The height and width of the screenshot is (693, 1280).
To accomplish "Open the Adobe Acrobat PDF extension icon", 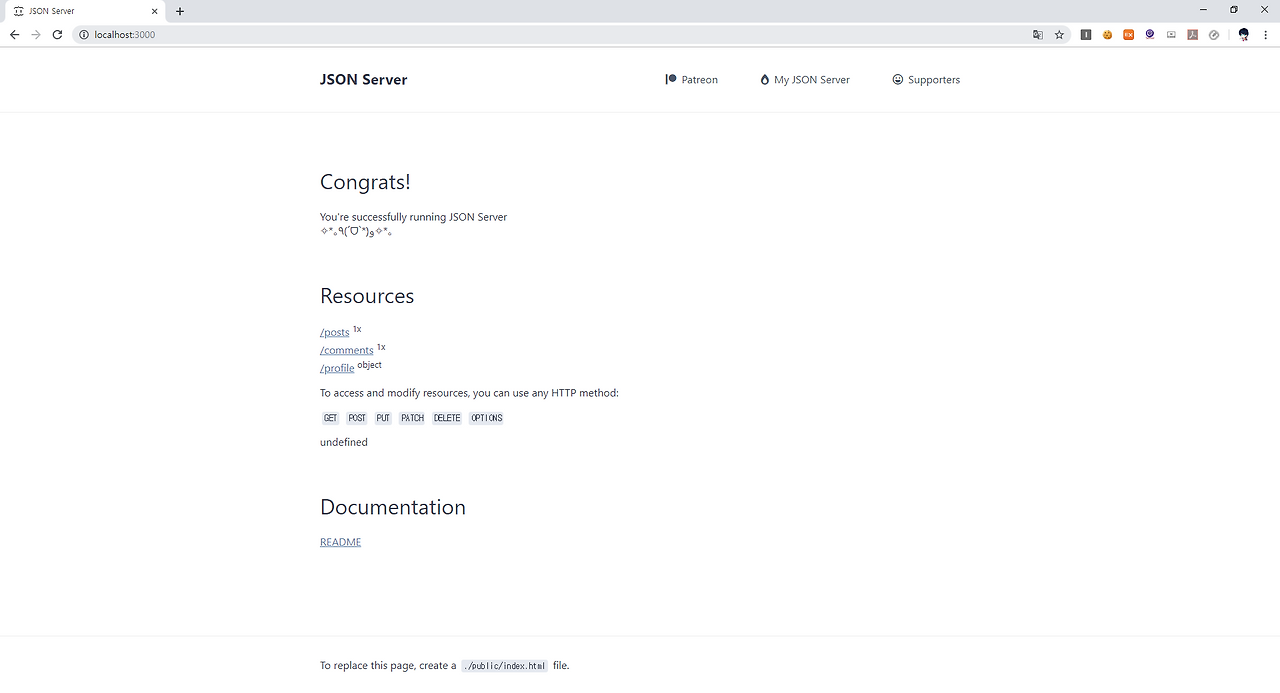I will point(1192,34).
